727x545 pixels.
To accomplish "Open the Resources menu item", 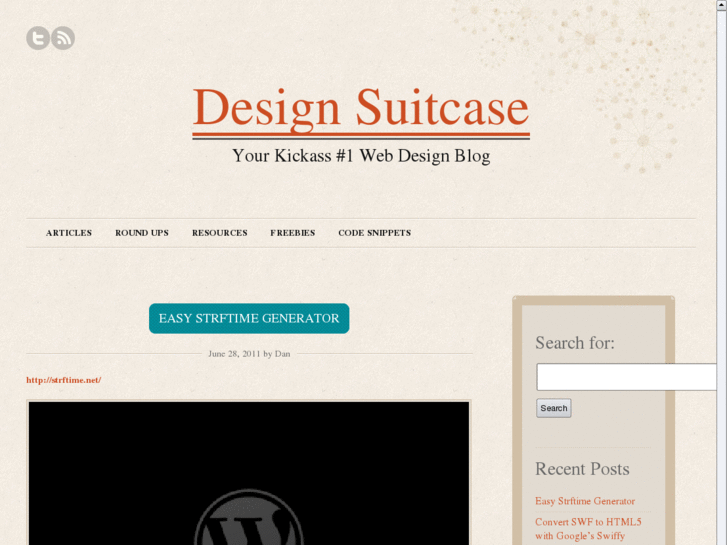I will pos(220,233).
